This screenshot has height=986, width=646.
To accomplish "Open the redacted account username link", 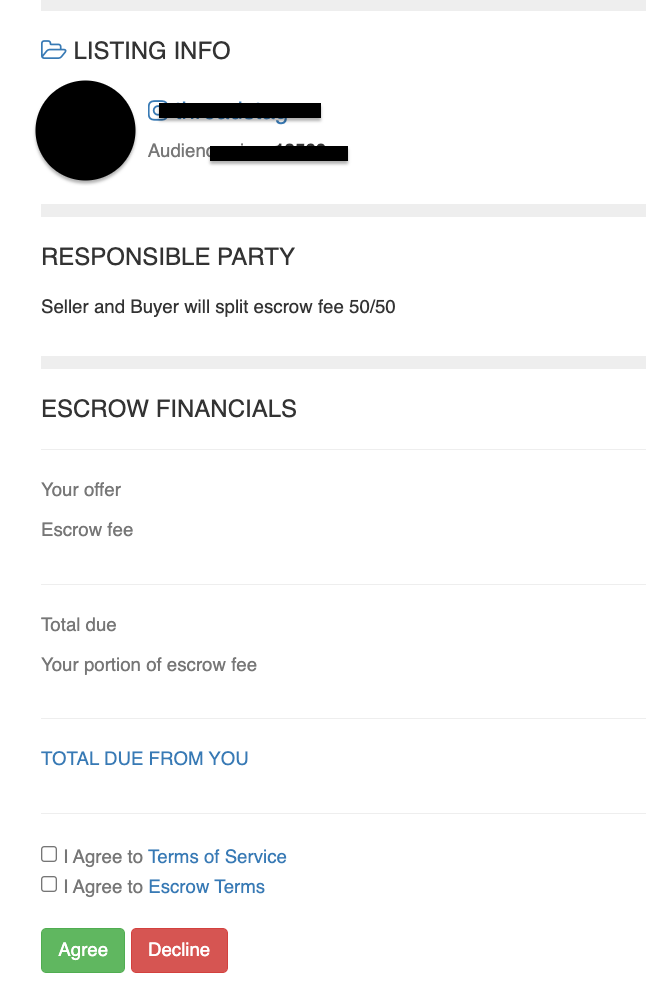I will (x=240, y=111).
